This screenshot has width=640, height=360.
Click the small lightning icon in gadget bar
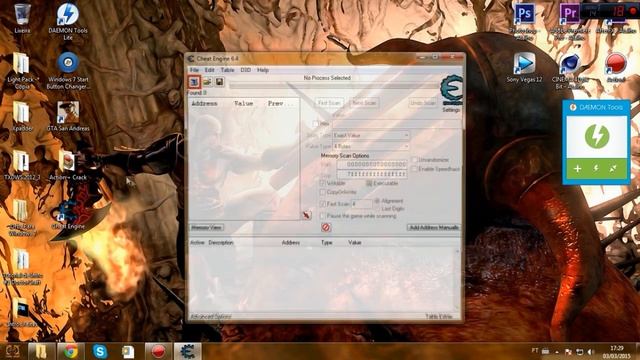click(x=596, y=168)
